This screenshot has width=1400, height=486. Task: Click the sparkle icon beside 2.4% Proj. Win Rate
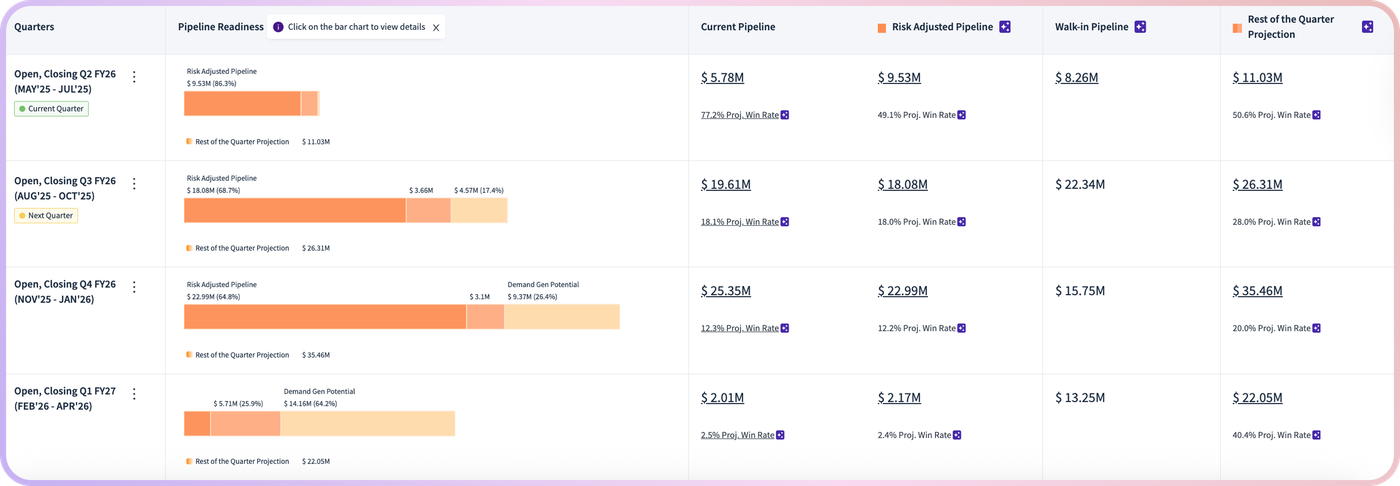pos(957,435)
